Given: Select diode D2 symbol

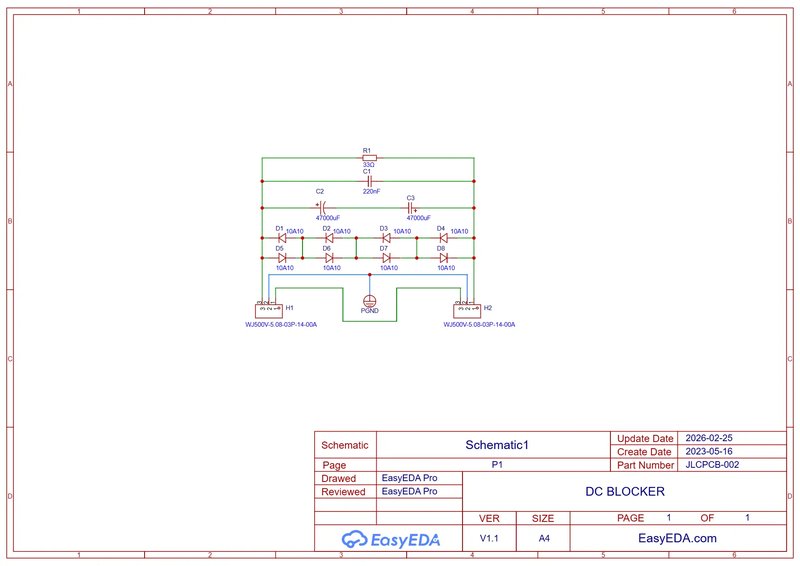Looking at the screenshot, I should pyautogui.click(x=329, y=238).
